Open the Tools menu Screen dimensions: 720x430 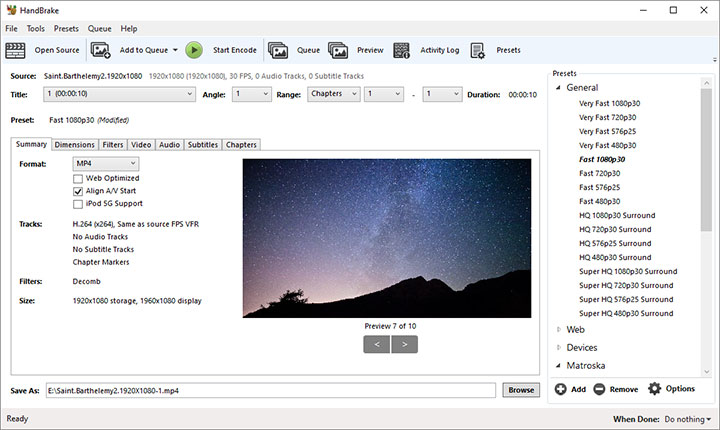[35, 28]
